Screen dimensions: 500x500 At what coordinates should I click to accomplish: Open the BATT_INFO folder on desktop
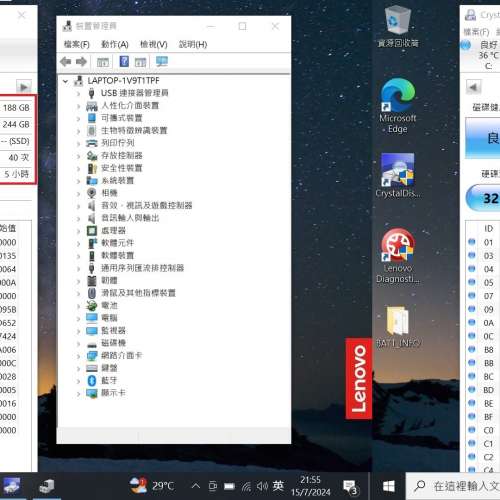[x=398, y=327]
